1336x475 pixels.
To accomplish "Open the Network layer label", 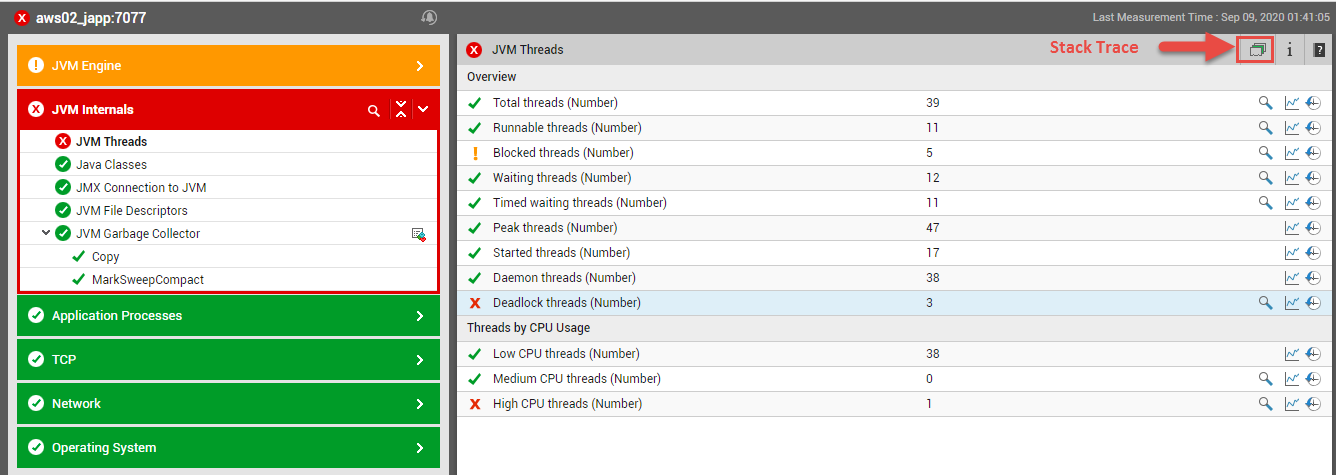I will point(76,404).
